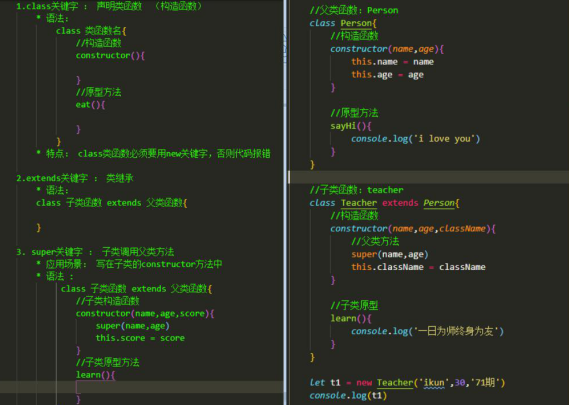Click the comment '//子类构造函数'
The width and height of the screenshot is (569, 405).
click(108, 301)
